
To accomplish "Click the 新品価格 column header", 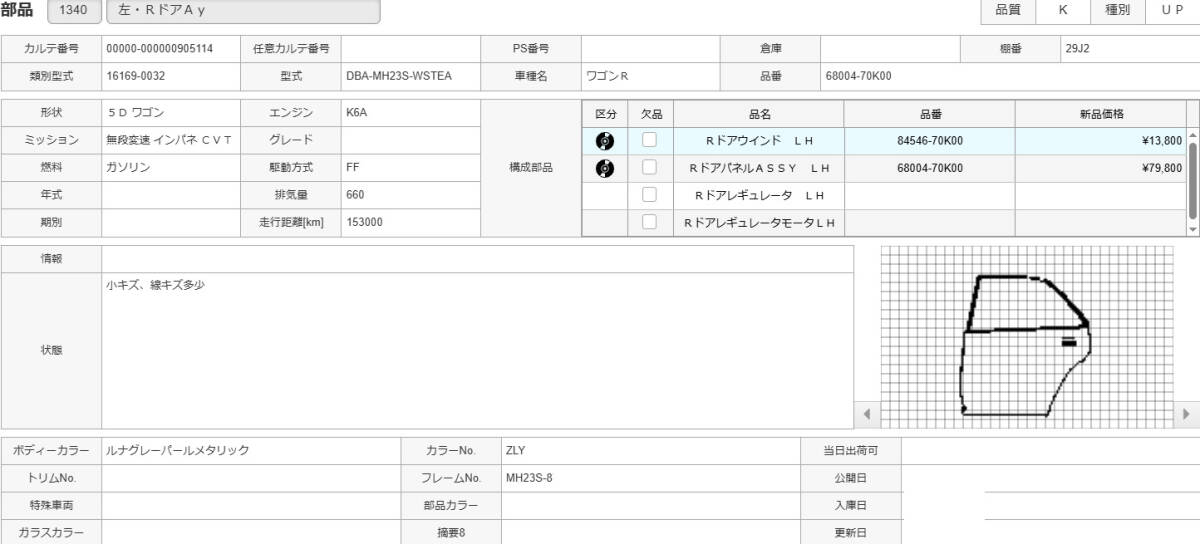I will coord(1101,114).
